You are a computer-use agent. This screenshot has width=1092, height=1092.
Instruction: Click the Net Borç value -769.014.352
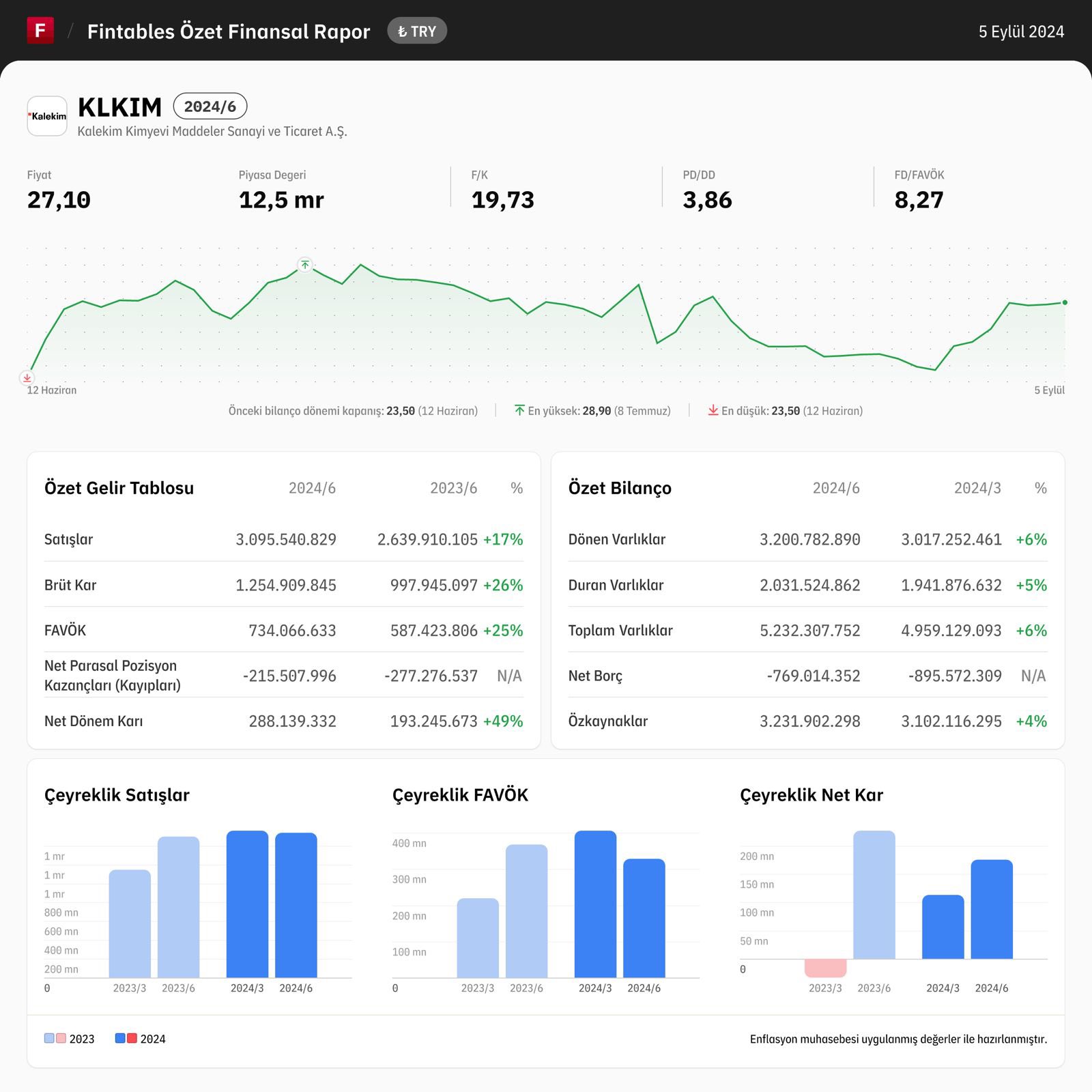point(814,676)
